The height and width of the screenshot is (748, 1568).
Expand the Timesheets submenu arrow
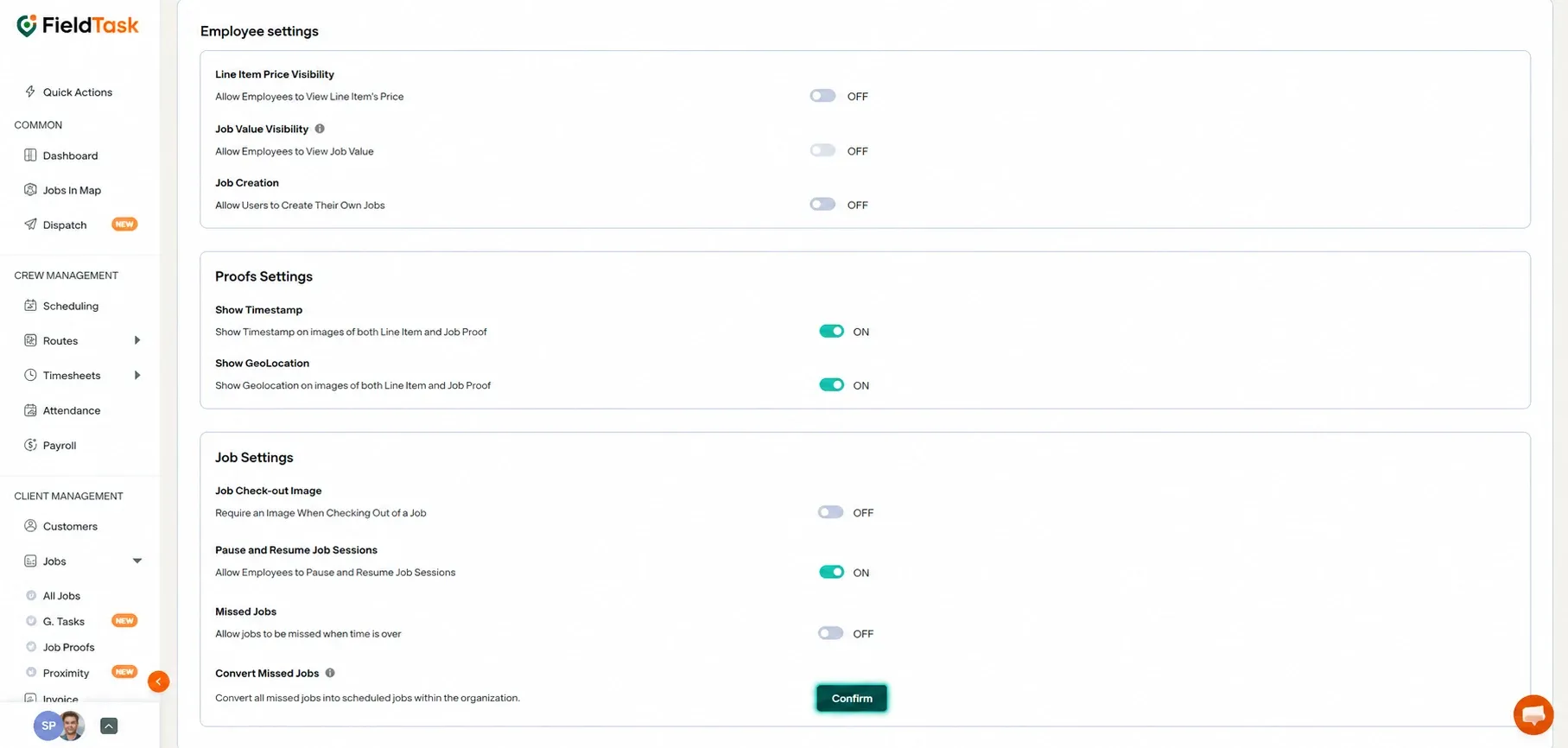tap(137, 375)
